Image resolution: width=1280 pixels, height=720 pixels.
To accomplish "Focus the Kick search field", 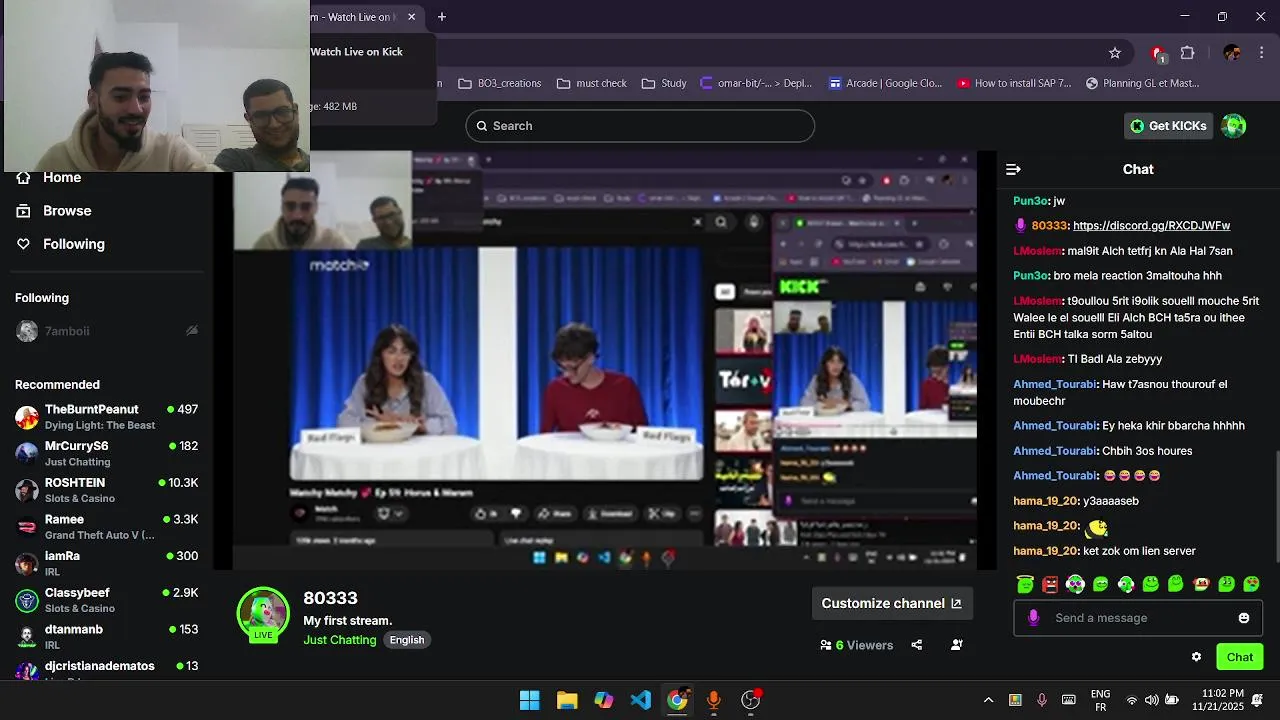I will pyautogui.click(x=640, y=126).
